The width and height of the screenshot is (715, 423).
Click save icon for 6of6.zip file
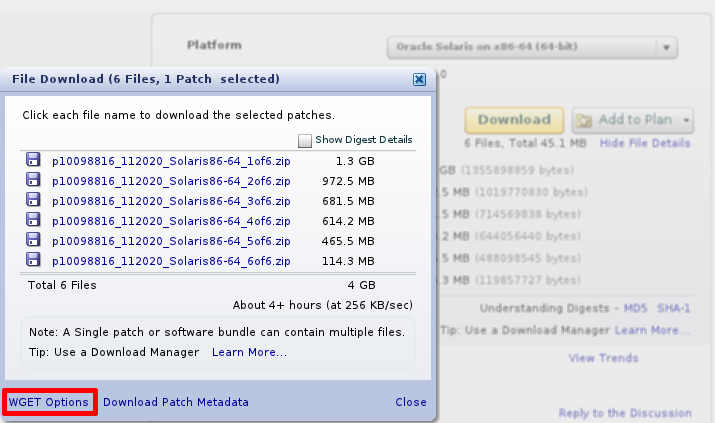pos(33,260)
